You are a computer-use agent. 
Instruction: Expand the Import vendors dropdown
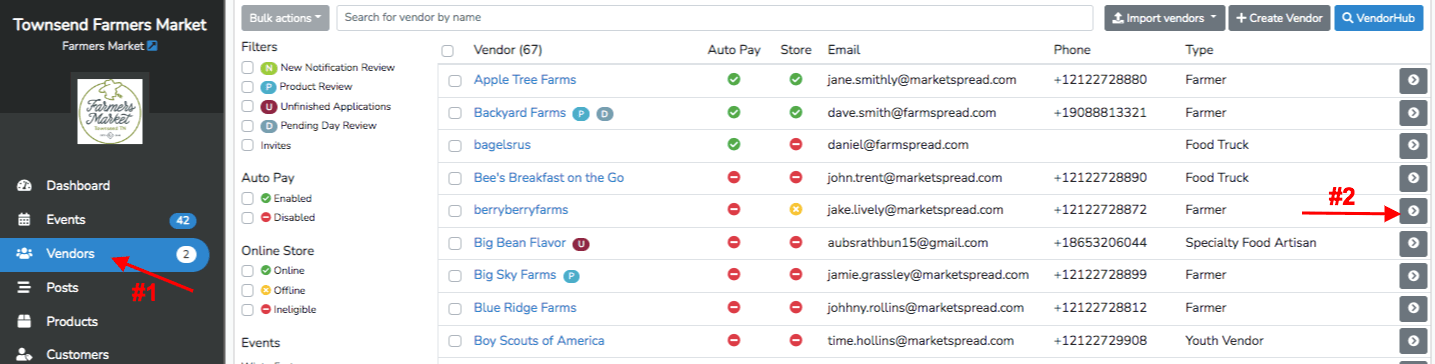1164,18
